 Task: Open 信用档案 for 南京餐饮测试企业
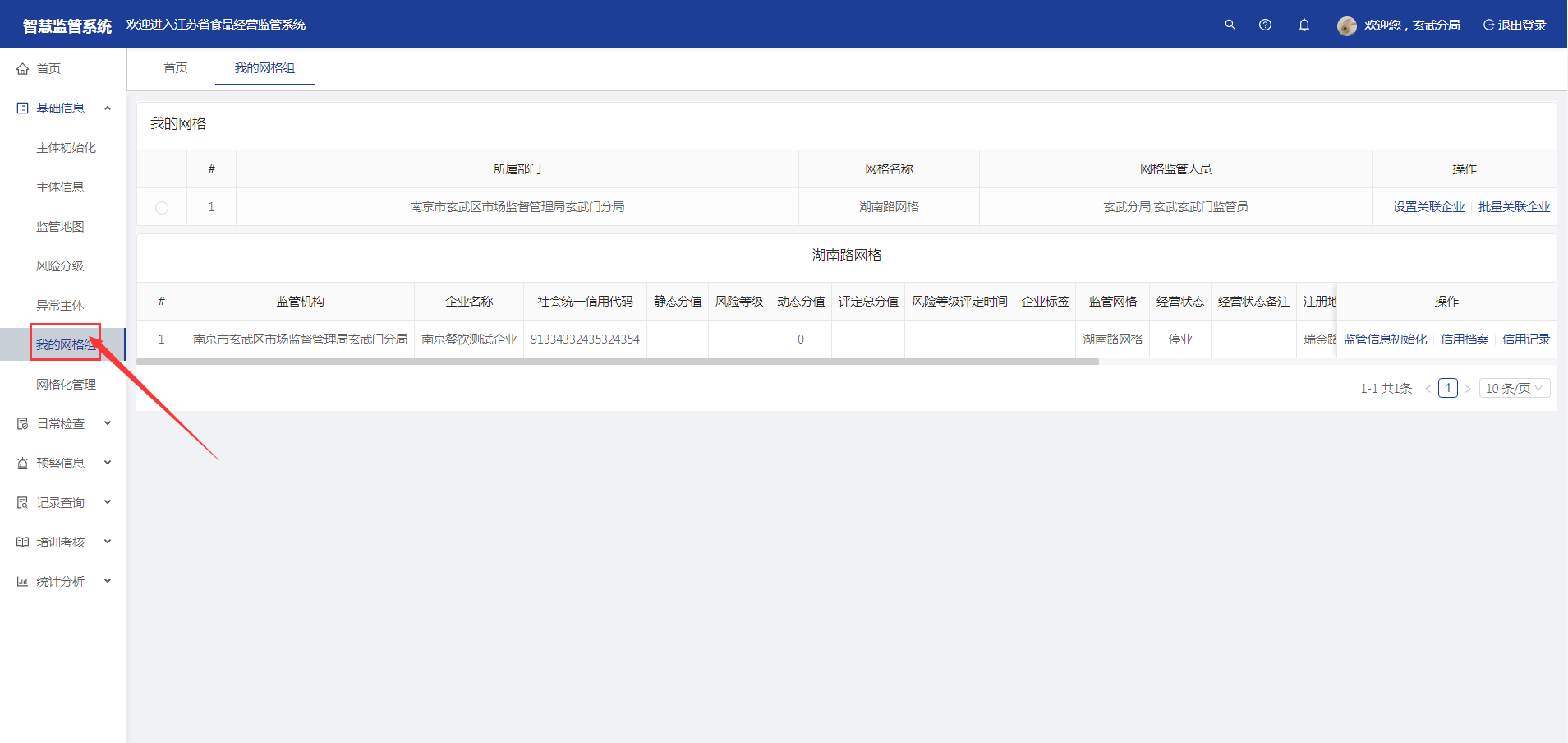coord(1464,339)
